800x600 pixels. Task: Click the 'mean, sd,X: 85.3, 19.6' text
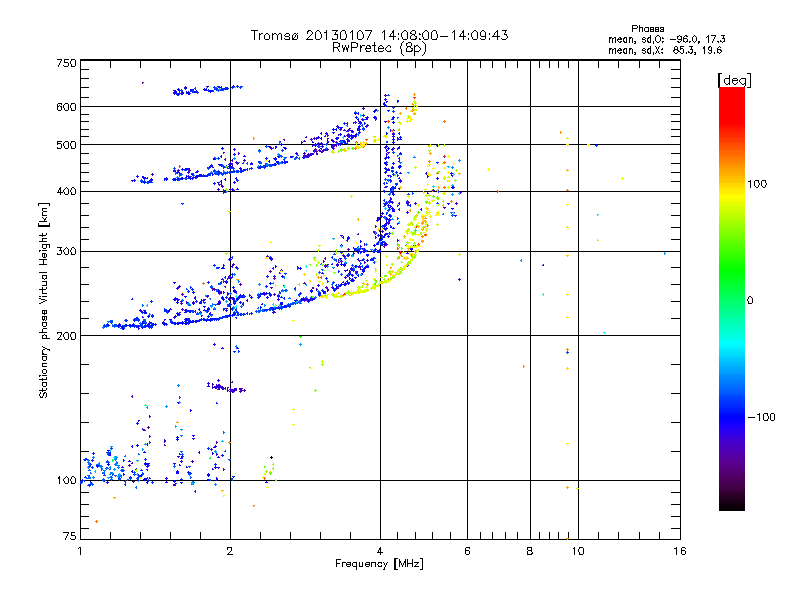[665, 50]
